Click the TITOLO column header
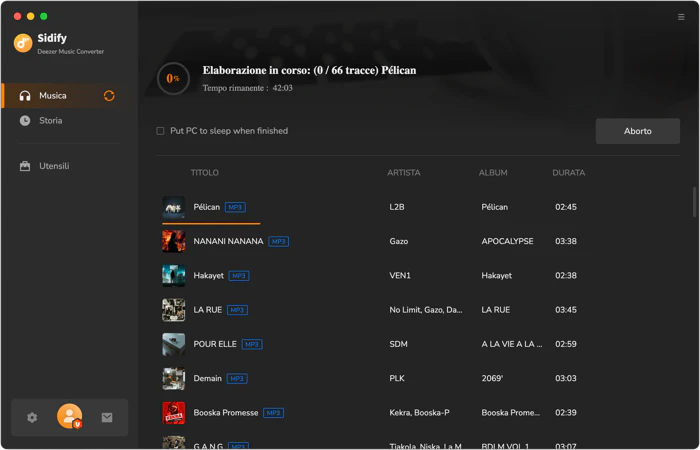 tap(204, 173)
